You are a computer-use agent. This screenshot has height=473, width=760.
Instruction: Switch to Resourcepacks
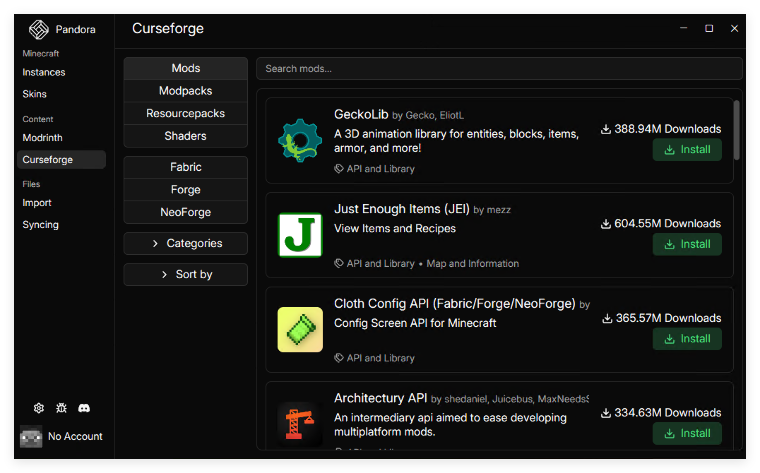[x=186, y=113]
